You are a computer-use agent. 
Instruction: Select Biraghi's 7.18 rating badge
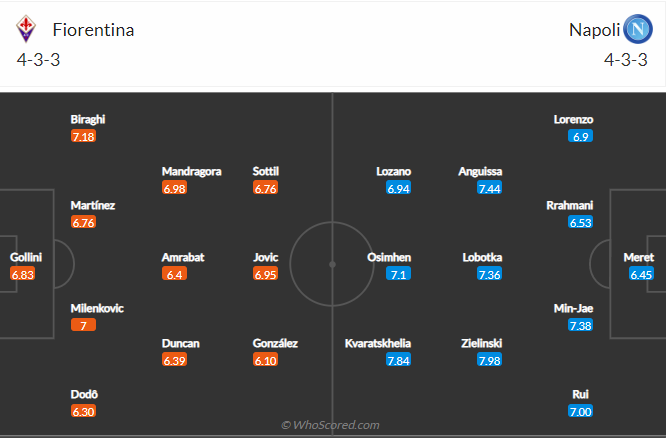83,136
